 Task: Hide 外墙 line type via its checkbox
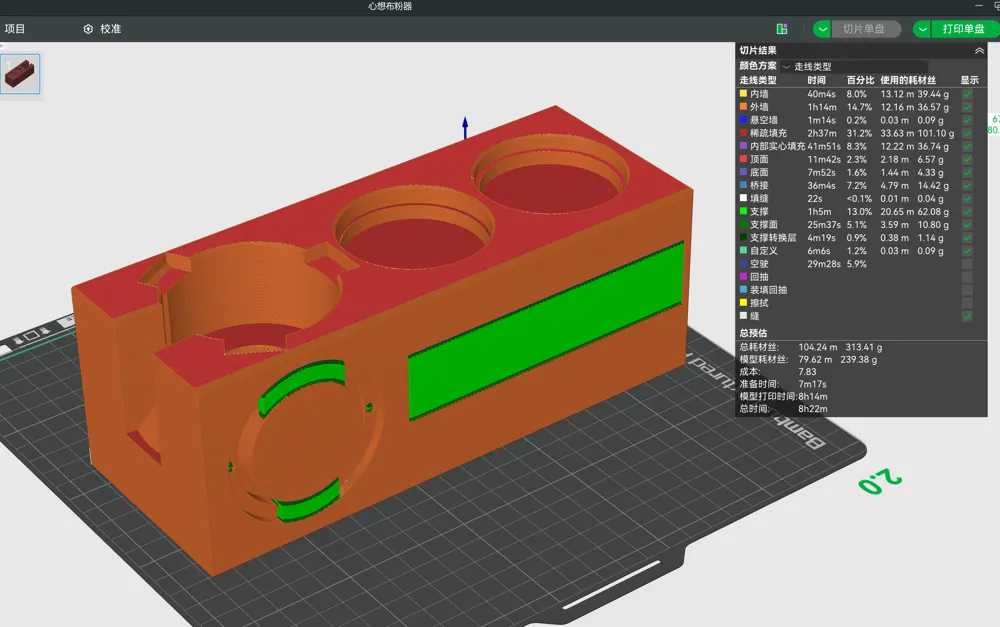(967, 107)
